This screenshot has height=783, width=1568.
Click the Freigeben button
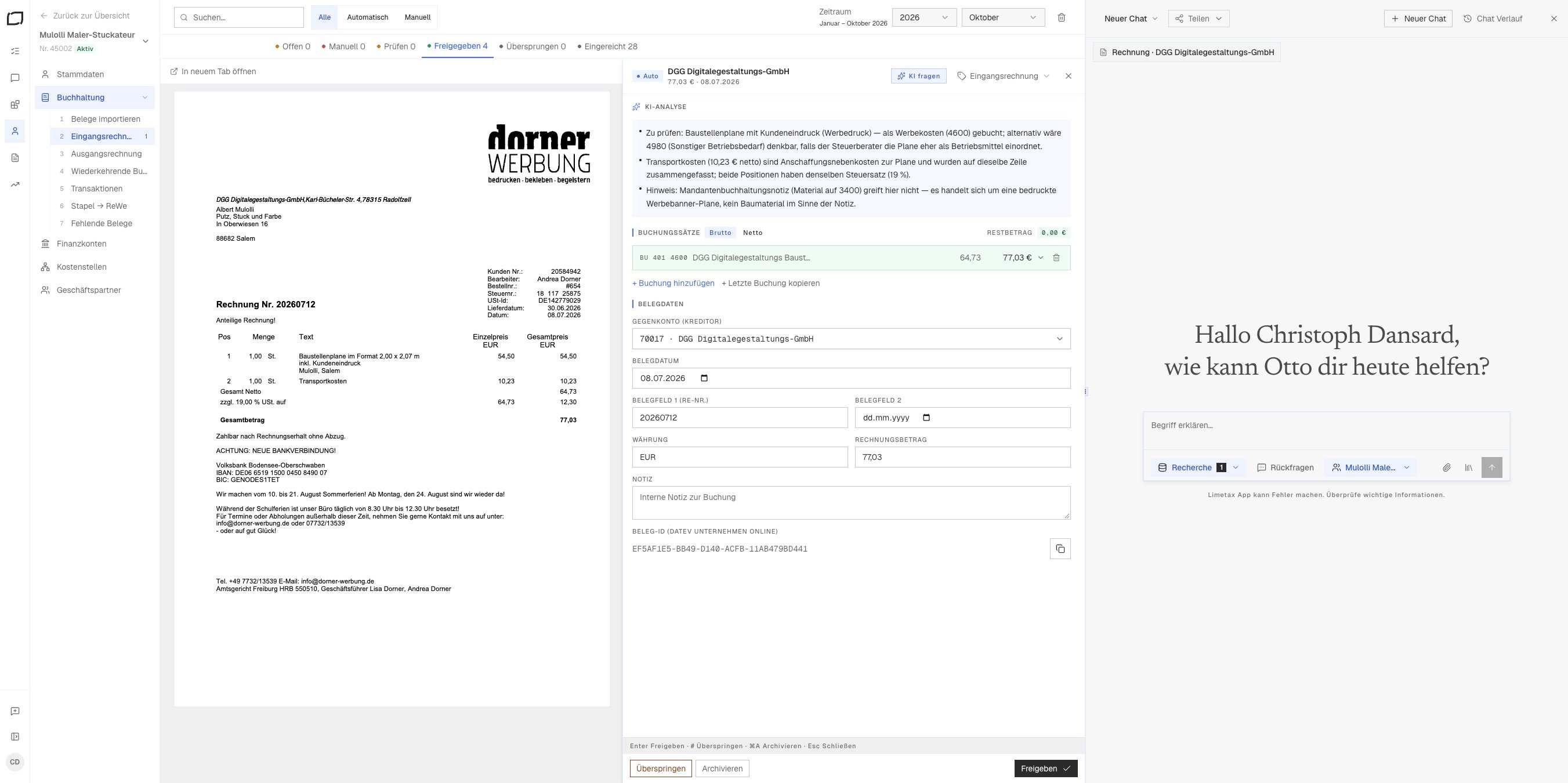tap(1046, 768)
